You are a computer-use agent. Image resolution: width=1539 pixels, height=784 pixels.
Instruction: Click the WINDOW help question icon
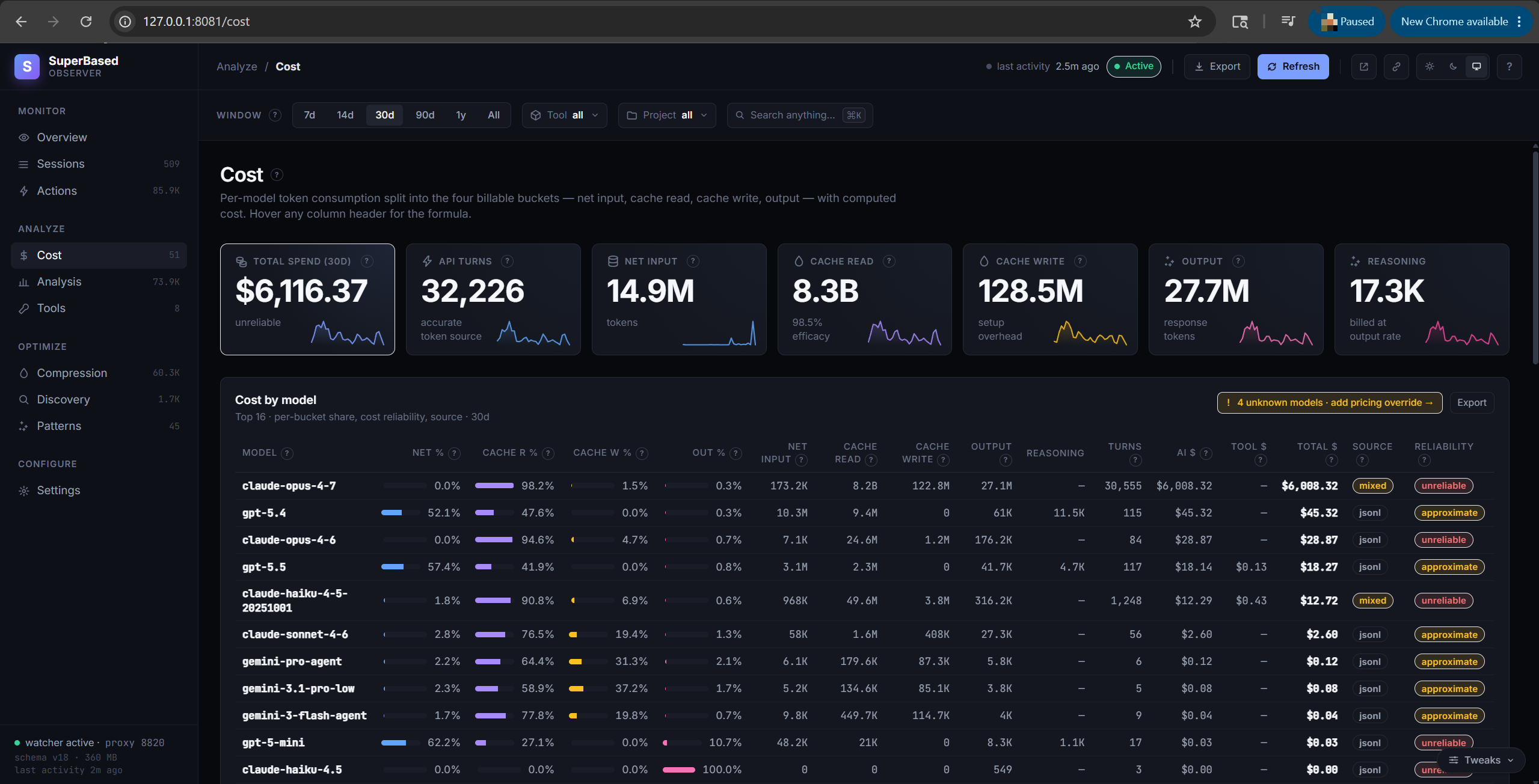click(x=275, y=115)
